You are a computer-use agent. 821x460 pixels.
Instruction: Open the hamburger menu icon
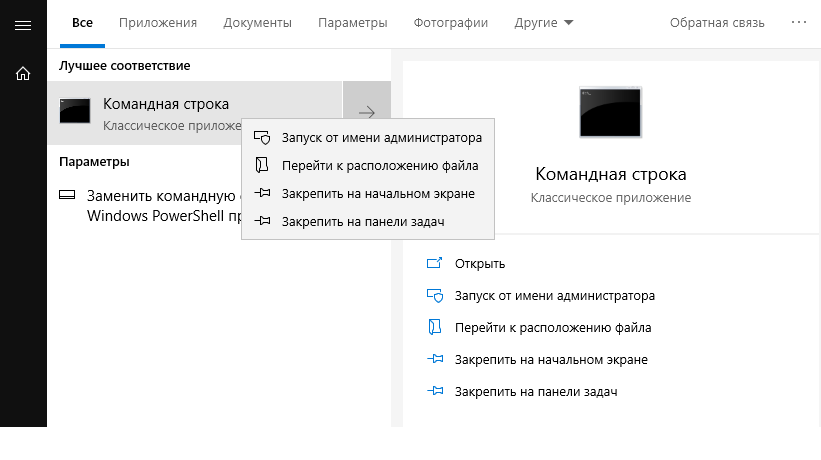click(x=23, y=26)
